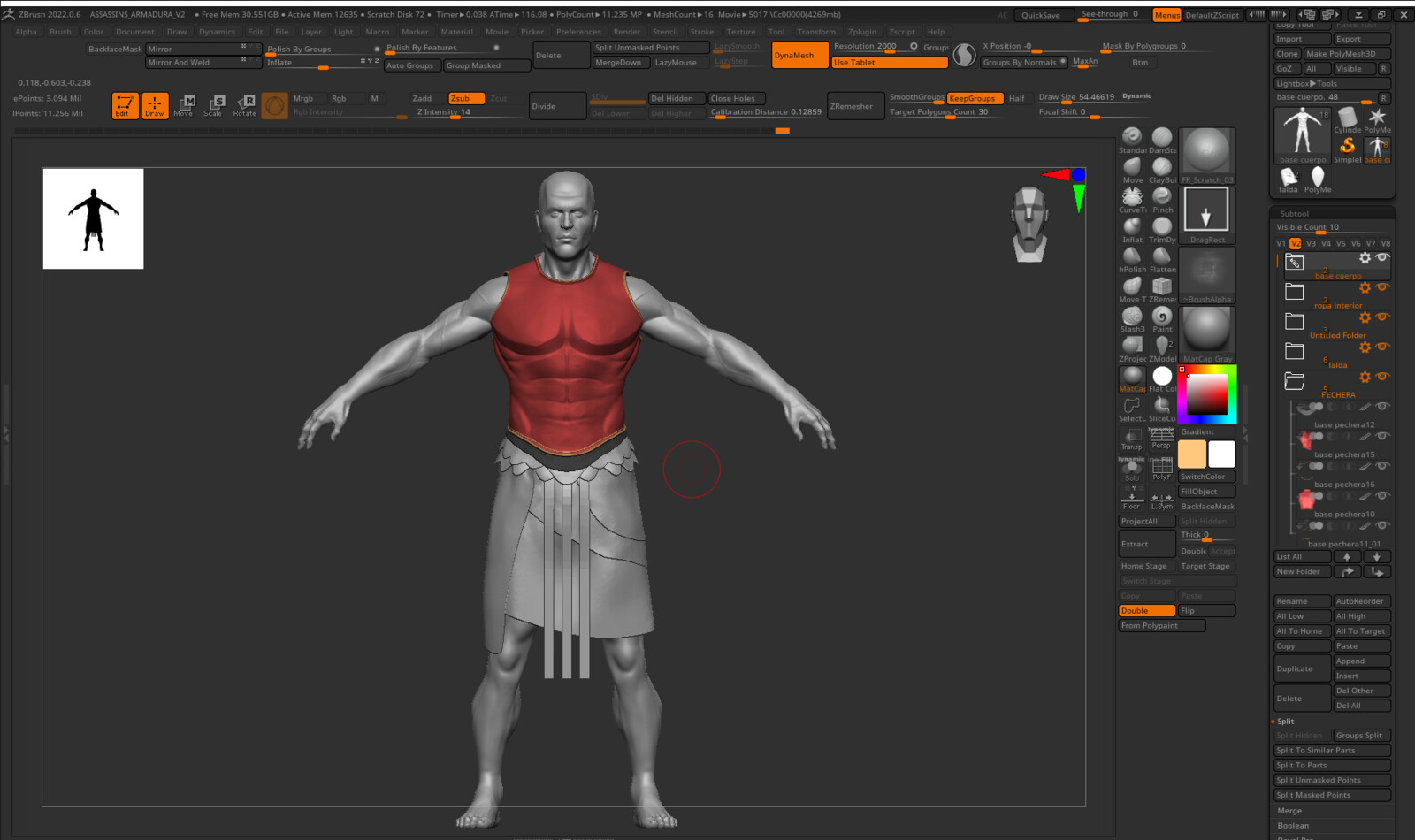Toggle the Zsub sculpt mode
The height and width of the screenshot is (840, 1415).
coord(466,99)
